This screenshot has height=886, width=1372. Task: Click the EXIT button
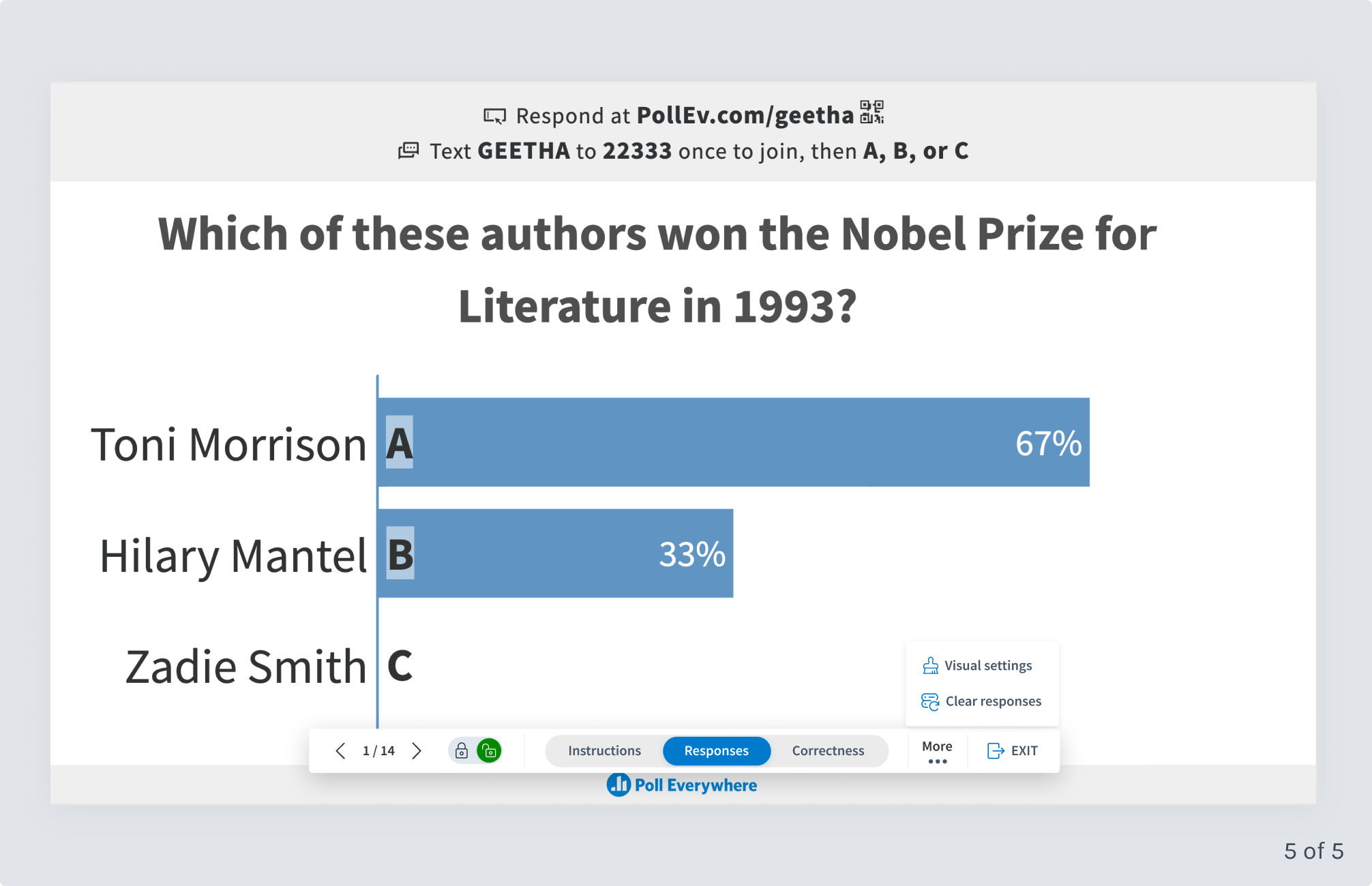[x=1013, y=751]
